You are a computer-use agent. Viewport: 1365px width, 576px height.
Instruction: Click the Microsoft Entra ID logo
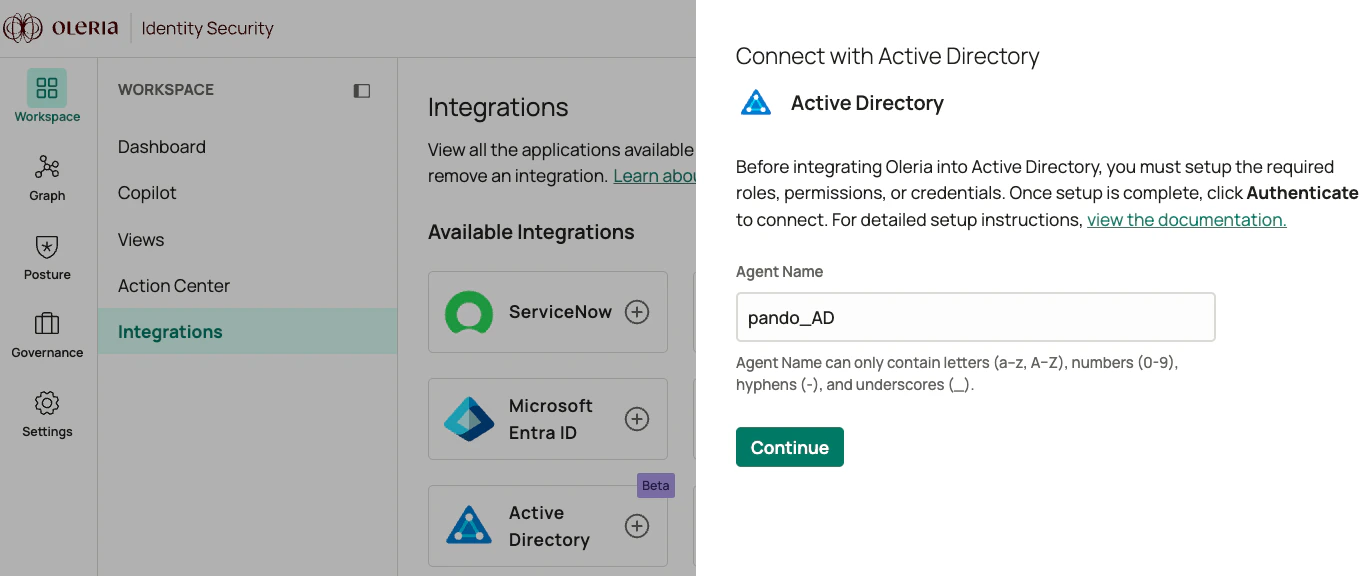coord(469,419)
